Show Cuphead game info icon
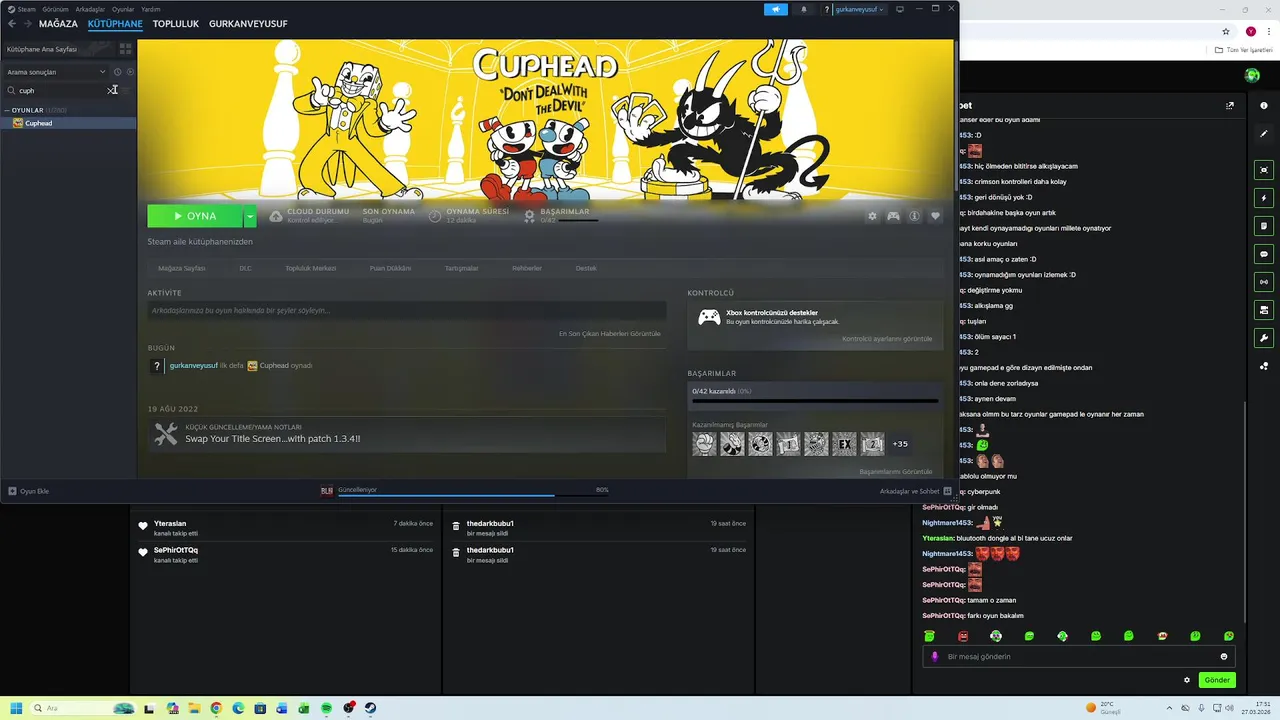This screenshot has width=1280, height=720. click(x=914, y=216)
